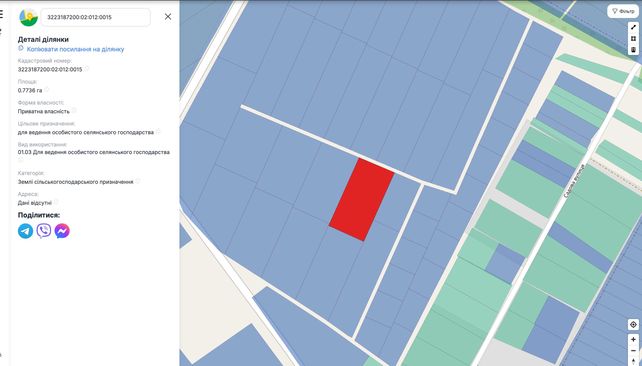The height and width of the screenshot is (366, 642).
Task: Copy the area 0.7736 га value icon
Action: [x=46, y=90]
